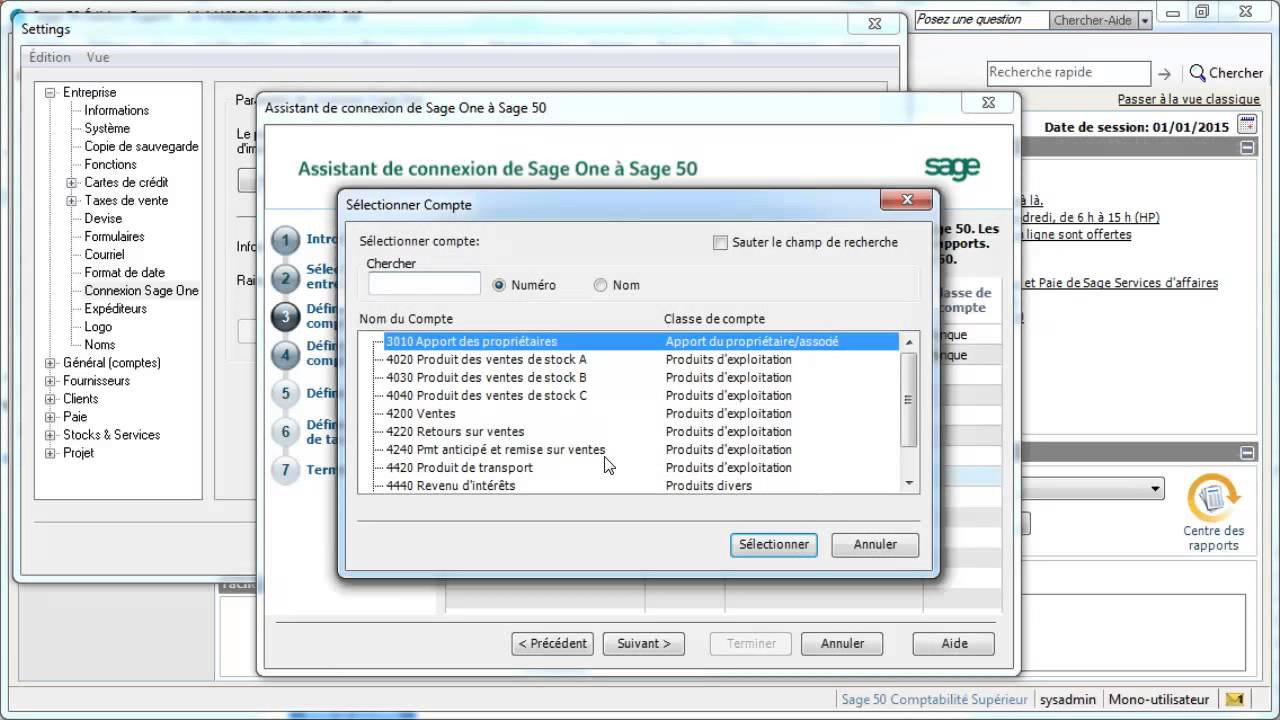This screenshot has width=1280, height=720.
Task: Expand the Paie node
Action: [x=50, y=417]
